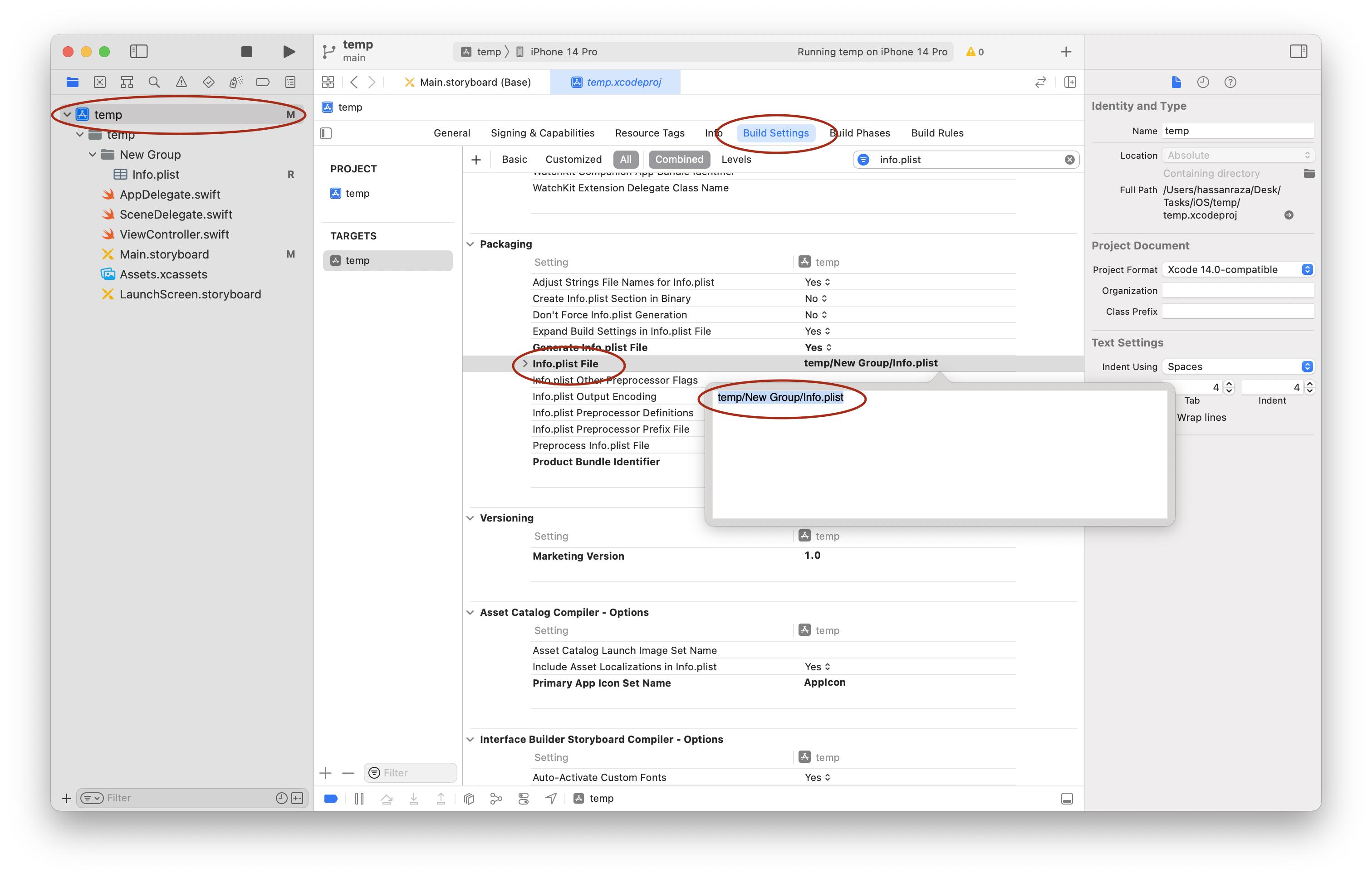Toggle the right inspector panel
Screen dimensions: 1372x878
1298,52
